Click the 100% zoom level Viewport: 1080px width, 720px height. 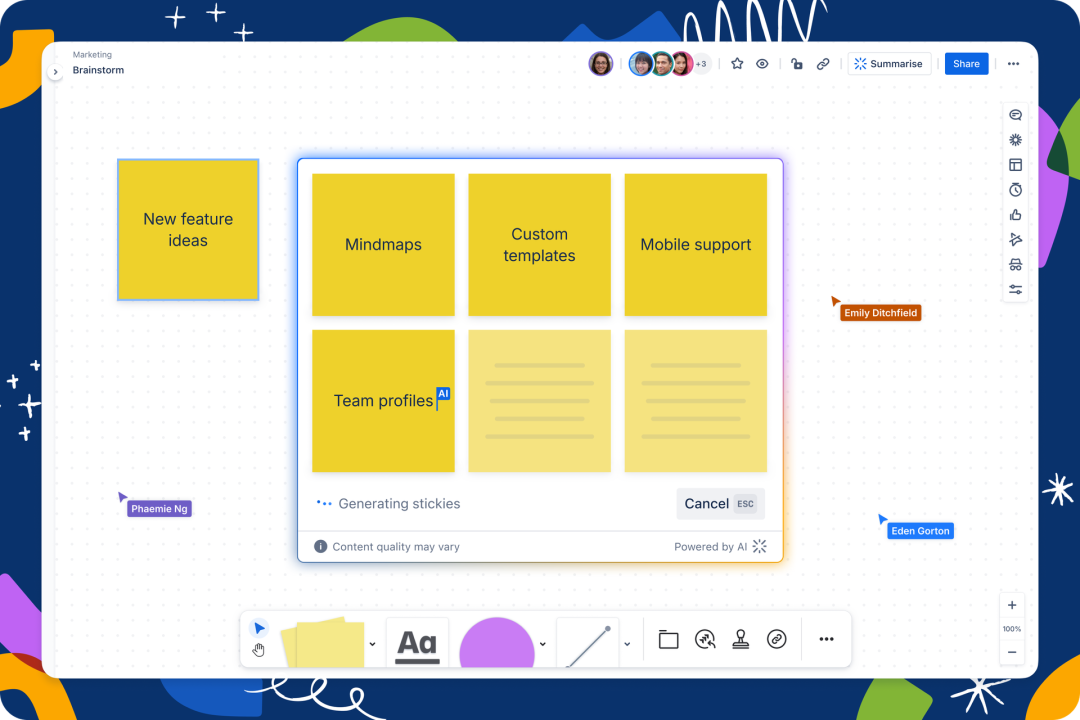pyautogui.click(x=1012, y=629)
